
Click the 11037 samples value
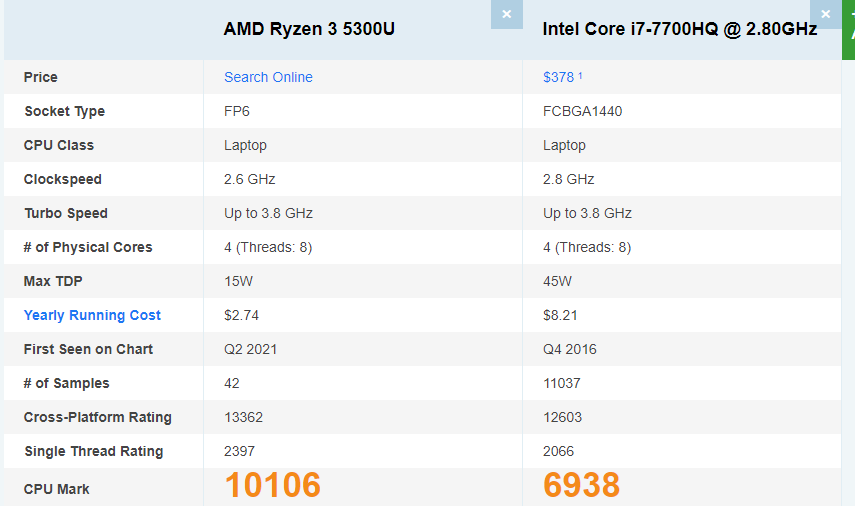coord(562,383)
